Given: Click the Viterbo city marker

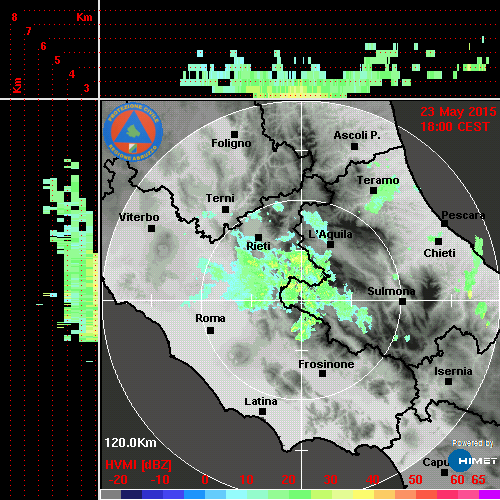Looking at the screenshot, I should click(x=151, y=228).
